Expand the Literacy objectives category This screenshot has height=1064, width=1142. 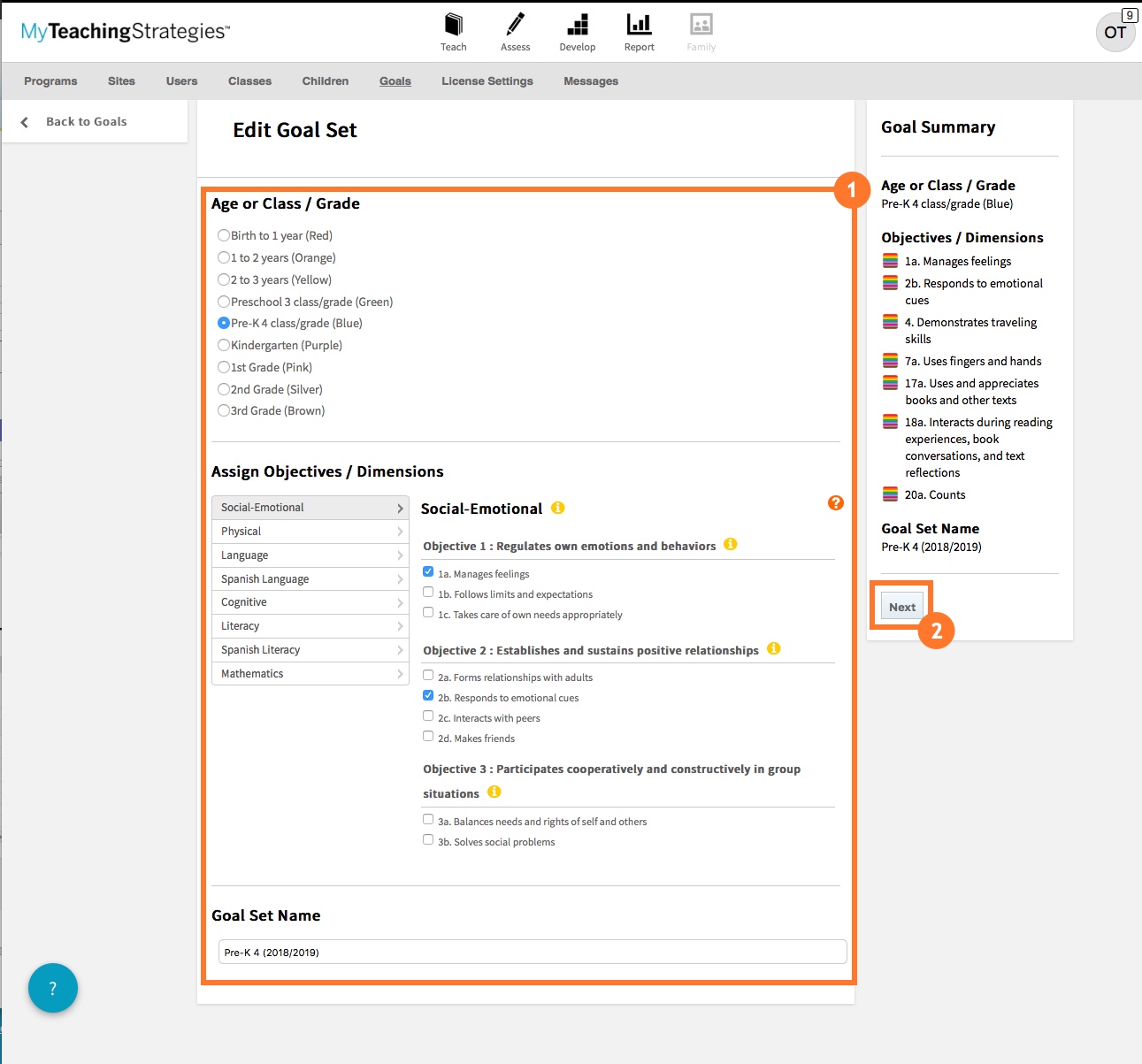pos(310,626)
